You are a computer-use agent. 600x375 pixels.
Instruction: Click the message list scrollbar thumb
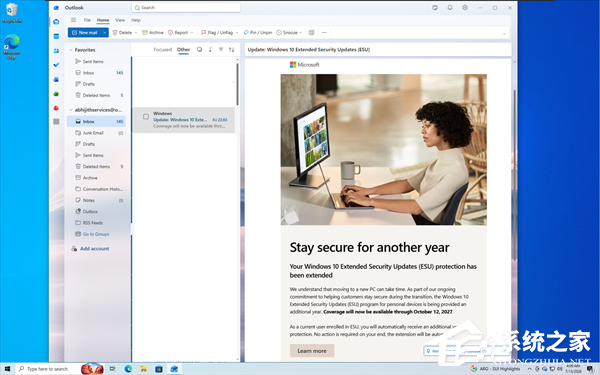click(237, 84)
